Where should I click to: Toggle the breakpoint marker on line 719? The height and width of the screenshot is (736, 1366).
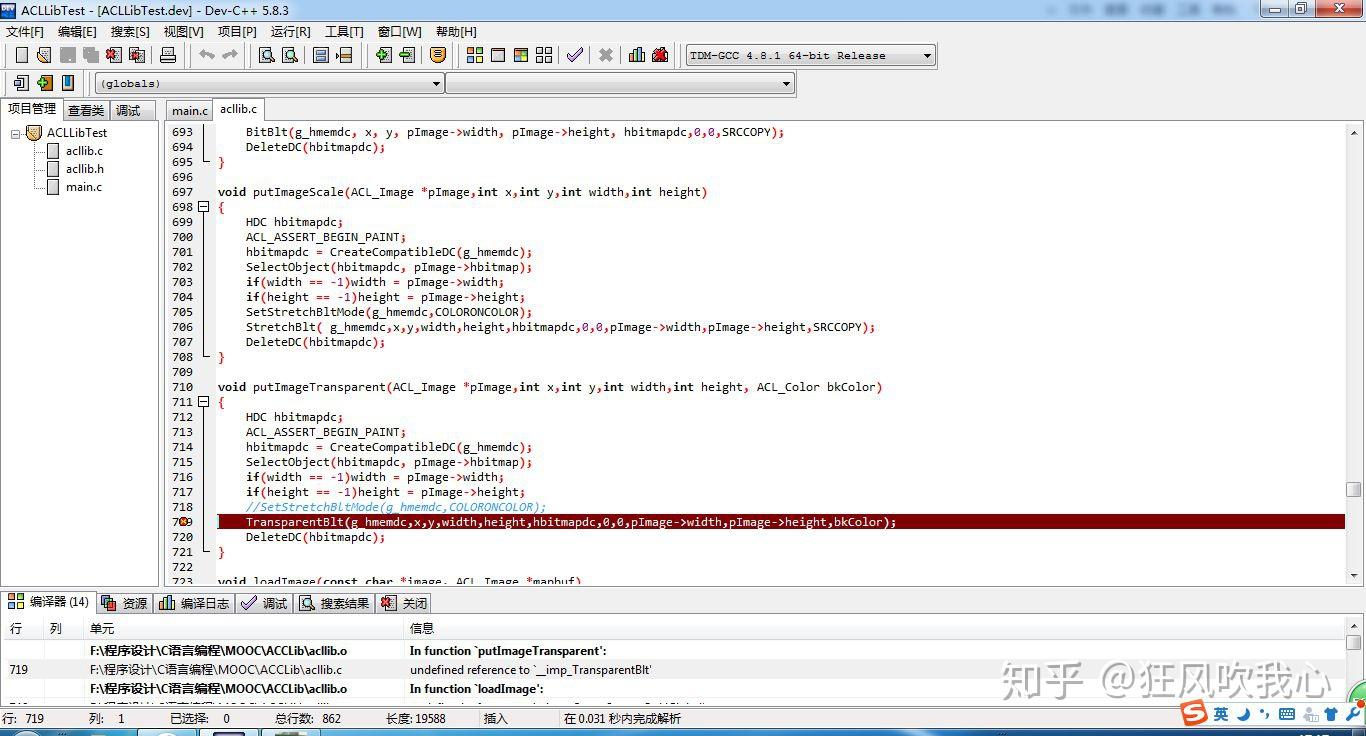point(183,522)
